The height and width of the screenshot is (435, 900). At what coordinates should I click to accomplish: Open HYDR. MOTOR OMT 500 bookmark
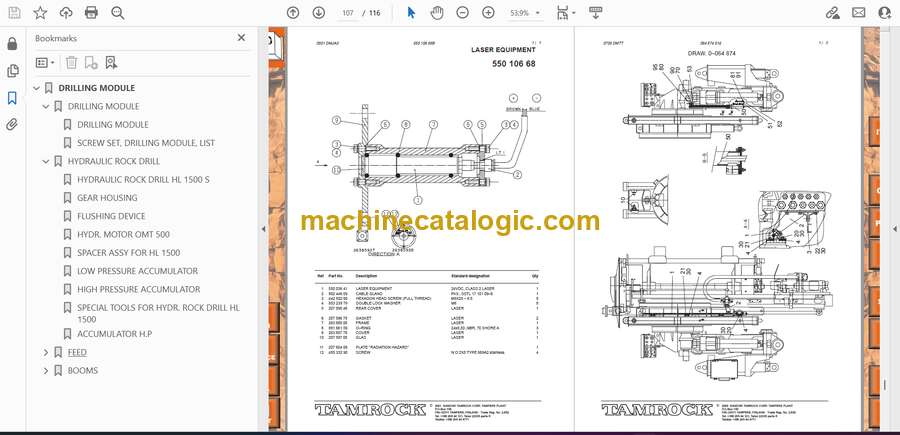[123, 235]
